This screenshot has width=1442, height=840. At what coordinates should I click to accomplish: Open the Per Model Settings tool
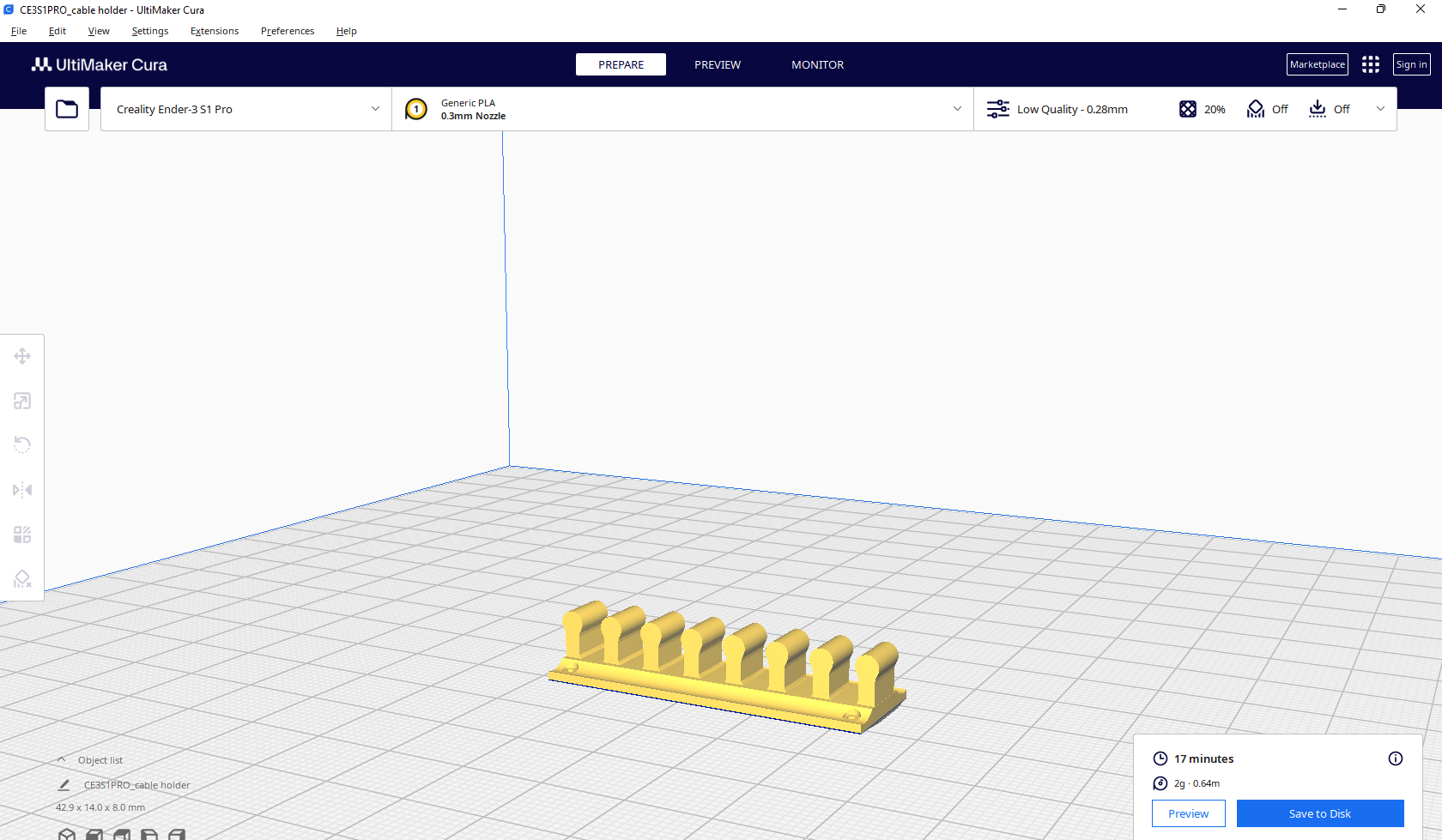click(x=22, y=535)
